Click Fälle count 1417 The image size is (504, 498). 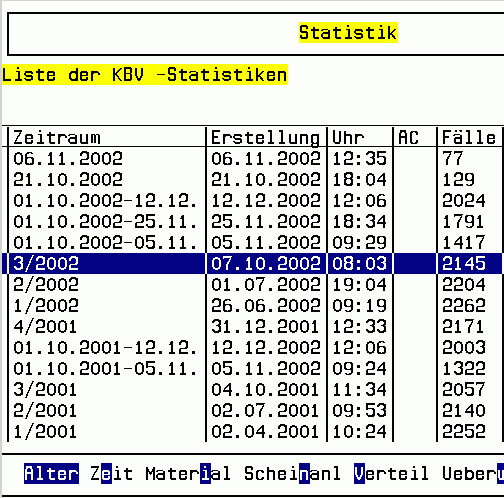point(464,242)
